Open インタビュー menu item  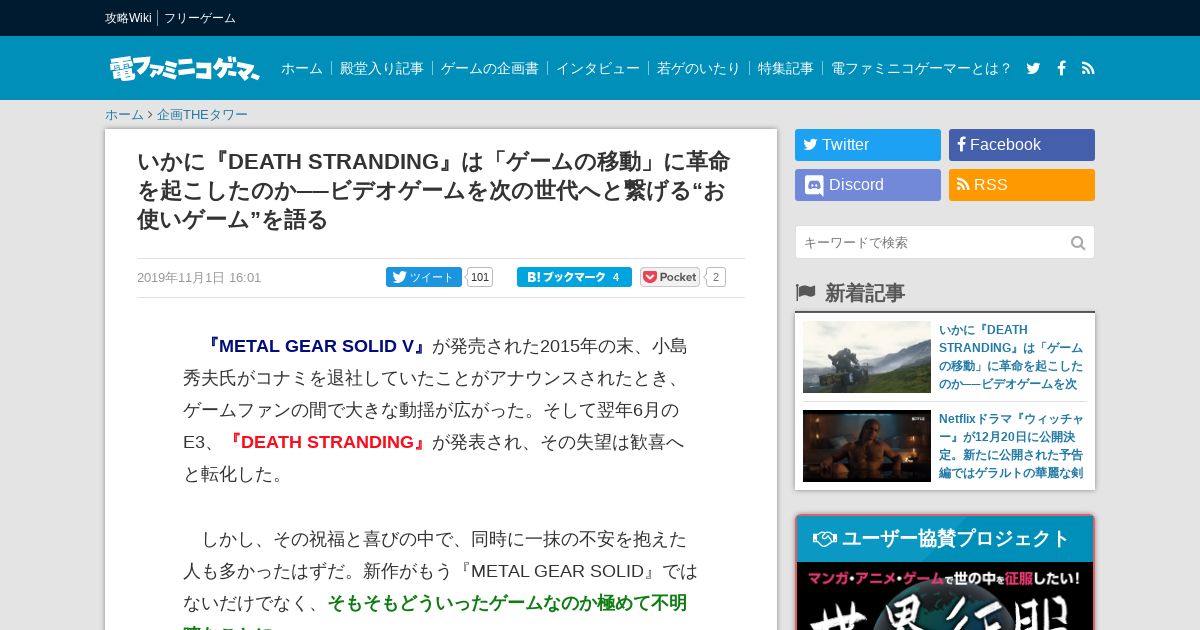(598, 68)
